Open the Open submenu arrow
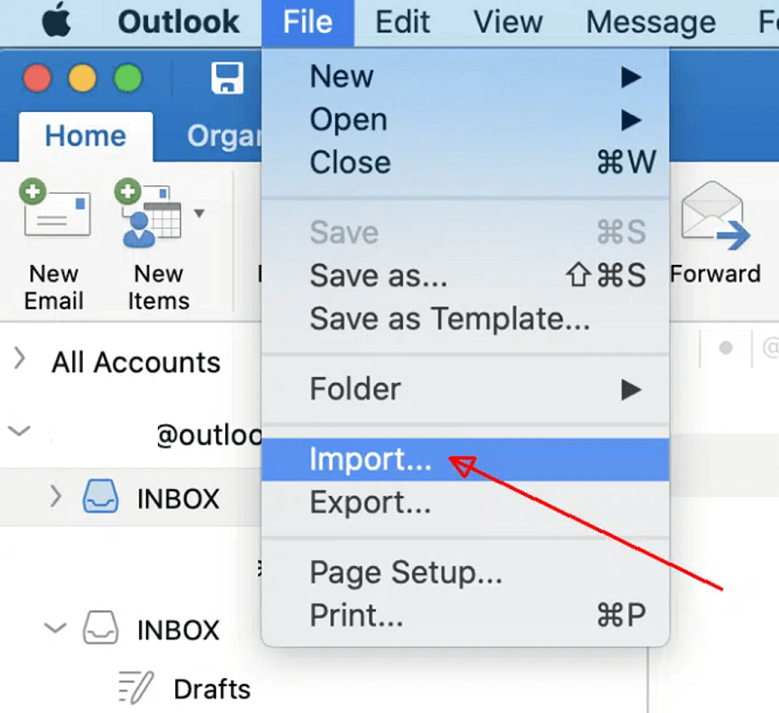Viewport: 779px width, 713px height. (x=631, y=120)
